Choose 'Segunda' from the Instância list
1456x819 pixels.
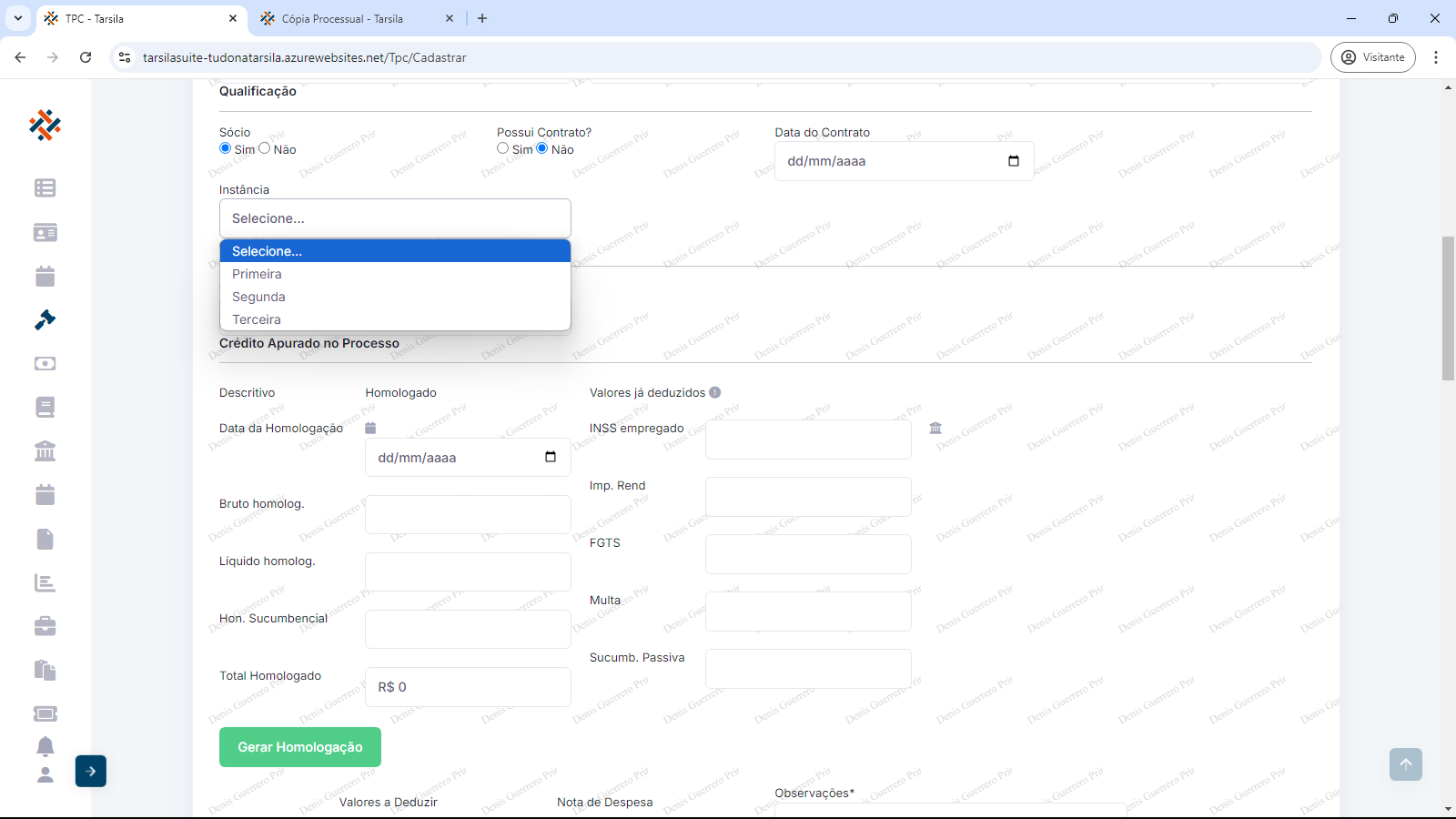(x=258, y=297)
